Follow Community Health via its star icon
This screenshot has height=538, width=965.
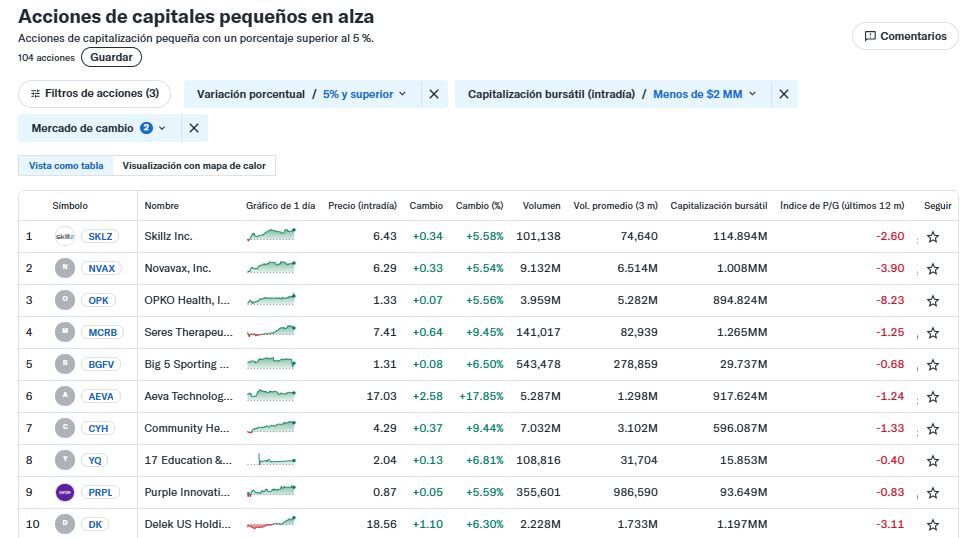point(933,429)
